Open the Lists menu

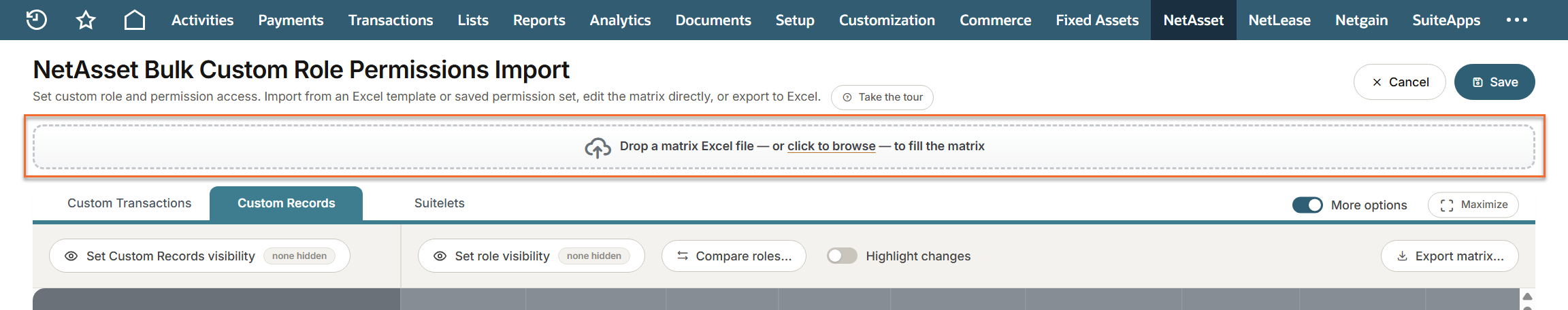473,20
